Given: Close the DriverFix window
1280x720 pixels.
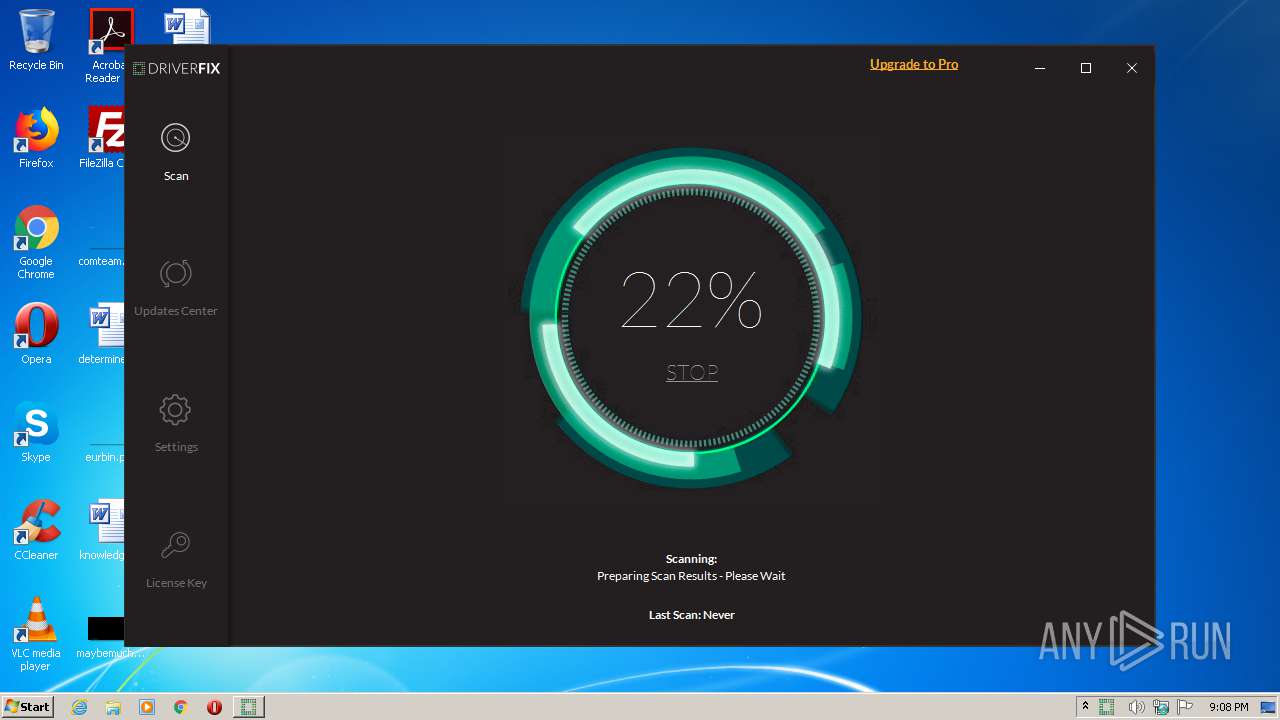Looking at the screenshot, I should point(1132,68).
